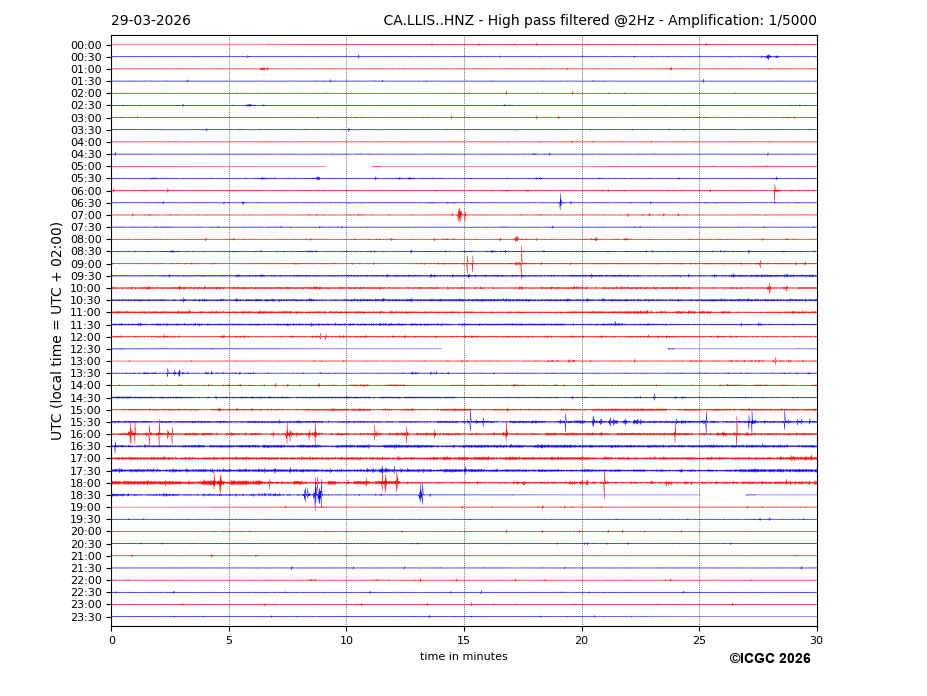Select the 07:00 time label on the y-axis
Screen dimensions: 927x696
coord(85,215)
